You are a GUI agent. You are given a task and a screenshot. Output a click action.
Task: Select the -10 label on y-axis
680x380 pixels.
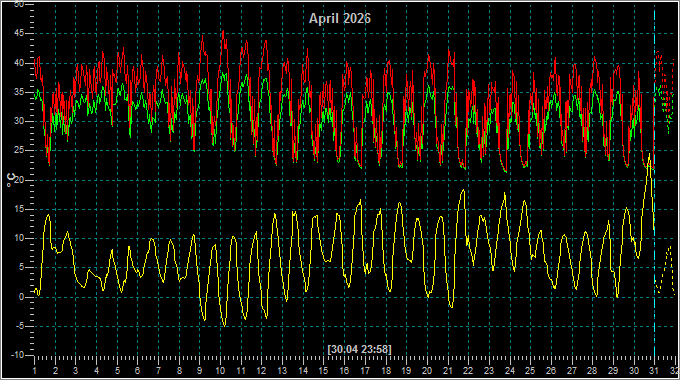tap(17, 355)
